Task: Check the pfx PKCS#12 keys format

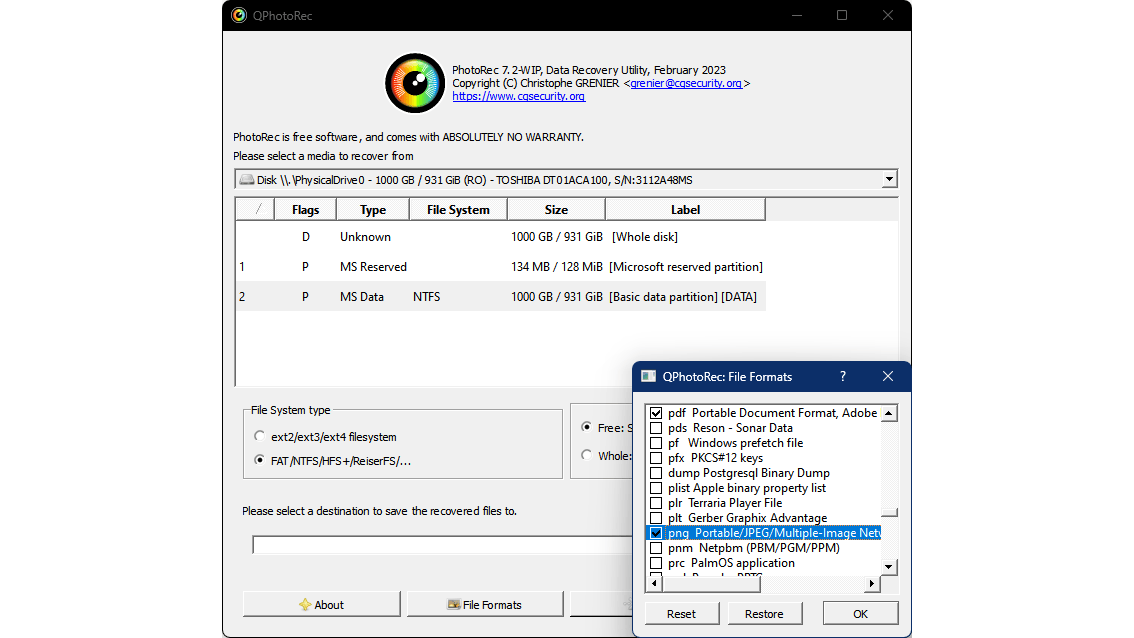Action: pyautogui.click(x=656, y=458)
